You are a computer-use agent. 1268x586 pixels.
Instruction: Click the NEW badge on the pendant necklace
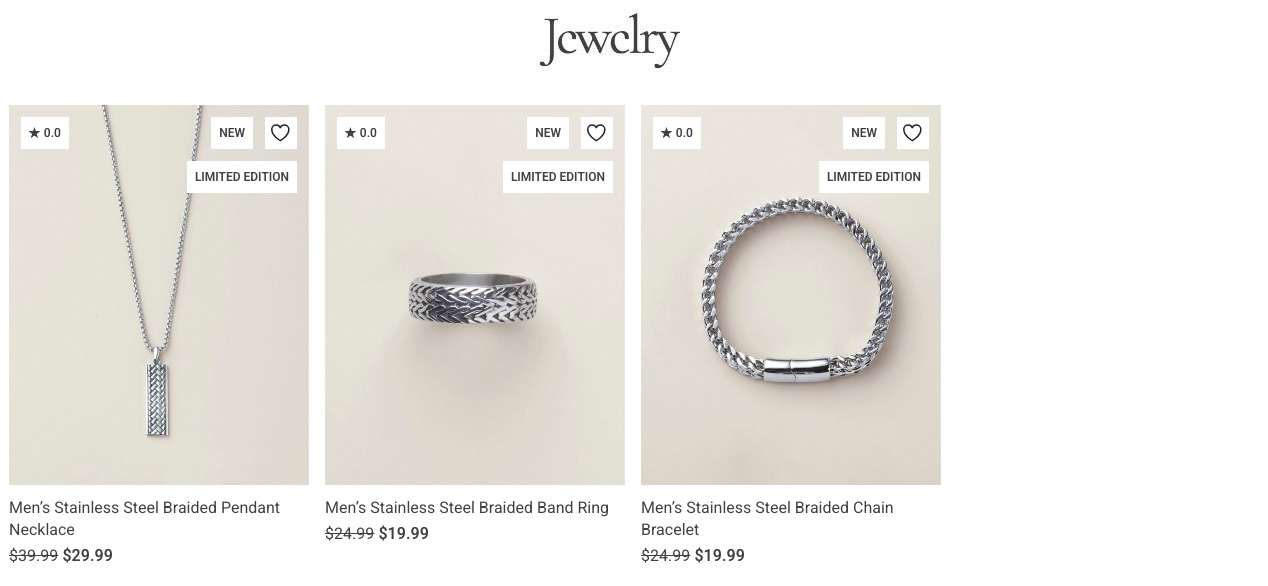(231, 132)
